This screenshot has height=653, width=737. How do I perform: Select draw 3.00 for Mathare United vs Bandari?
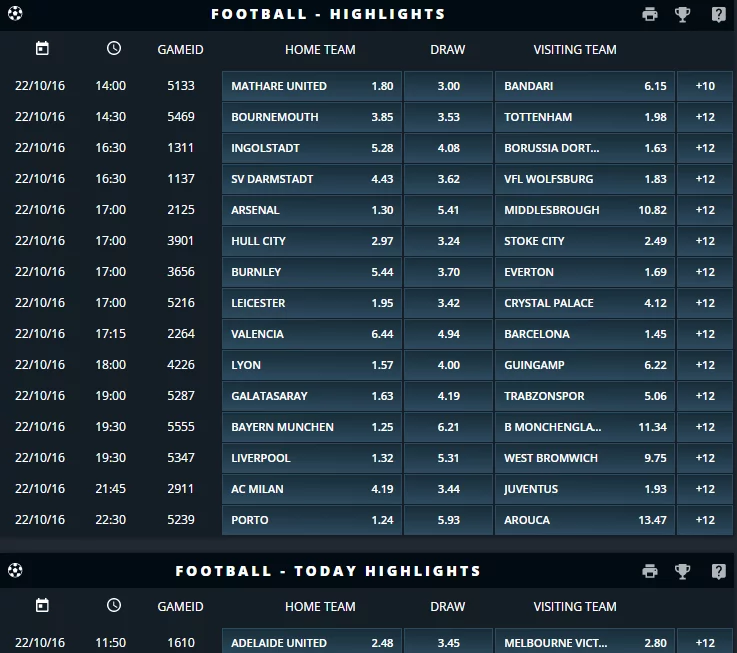tap(448, 86)
